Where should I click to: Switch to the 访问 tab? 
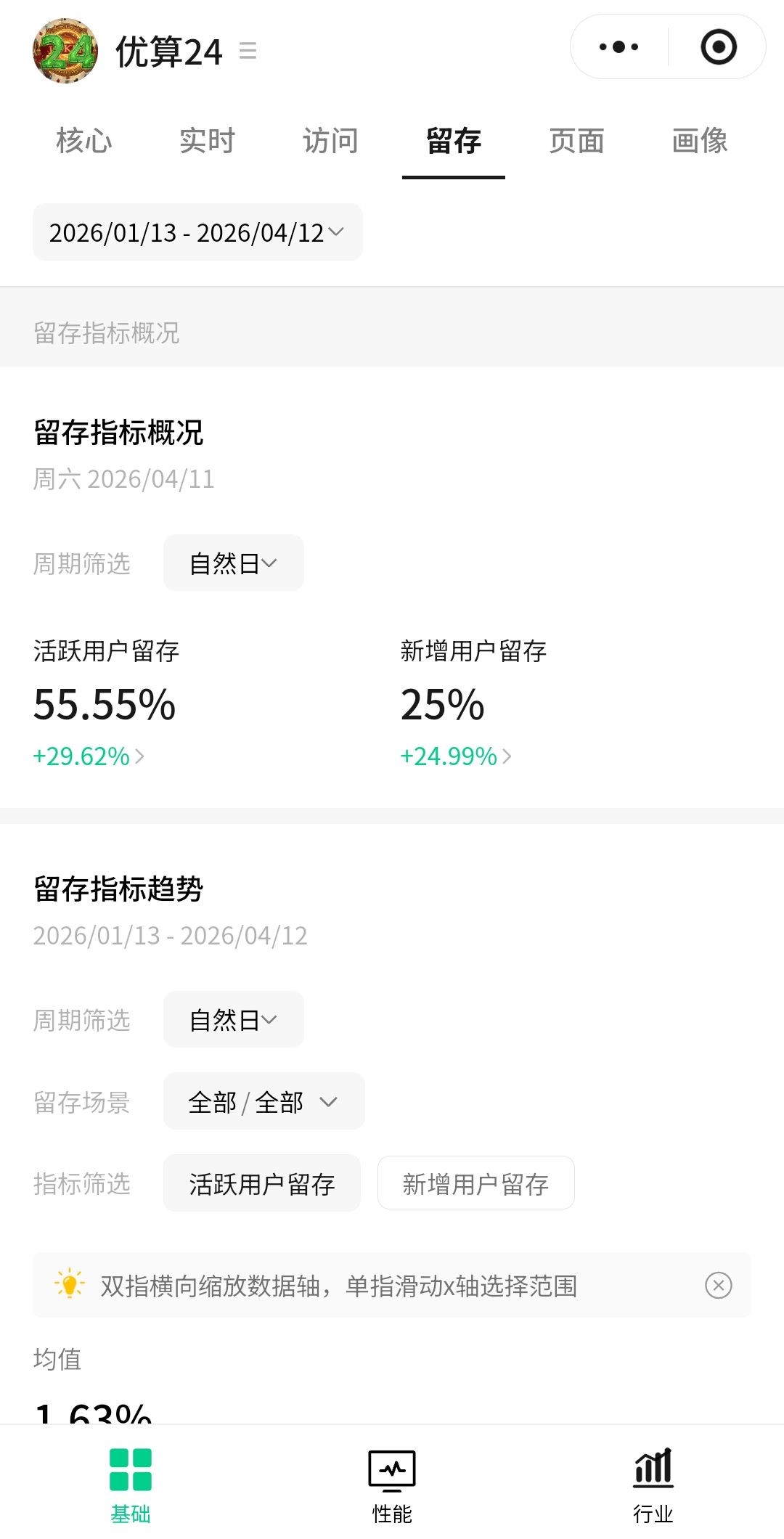[x=330, y=141]
